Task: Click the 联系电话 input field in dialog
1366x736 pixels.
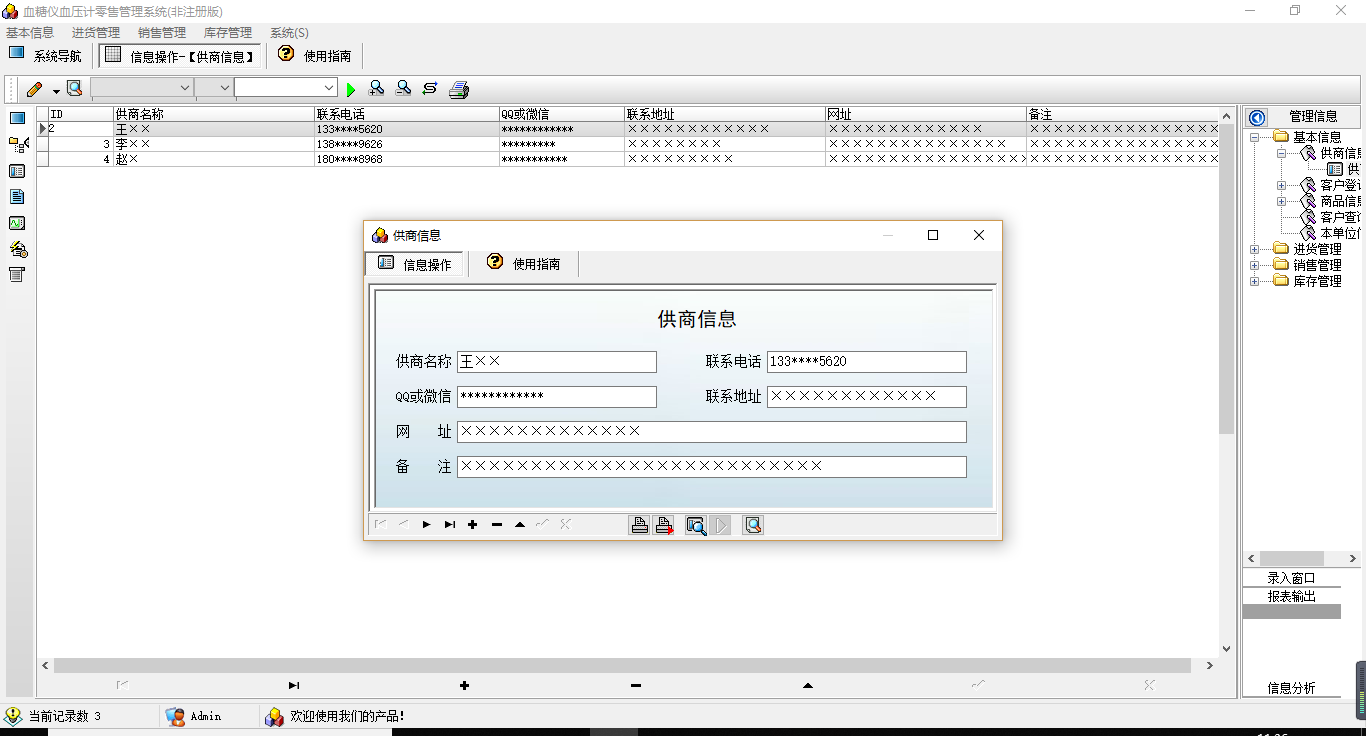Action: (867, 362)
